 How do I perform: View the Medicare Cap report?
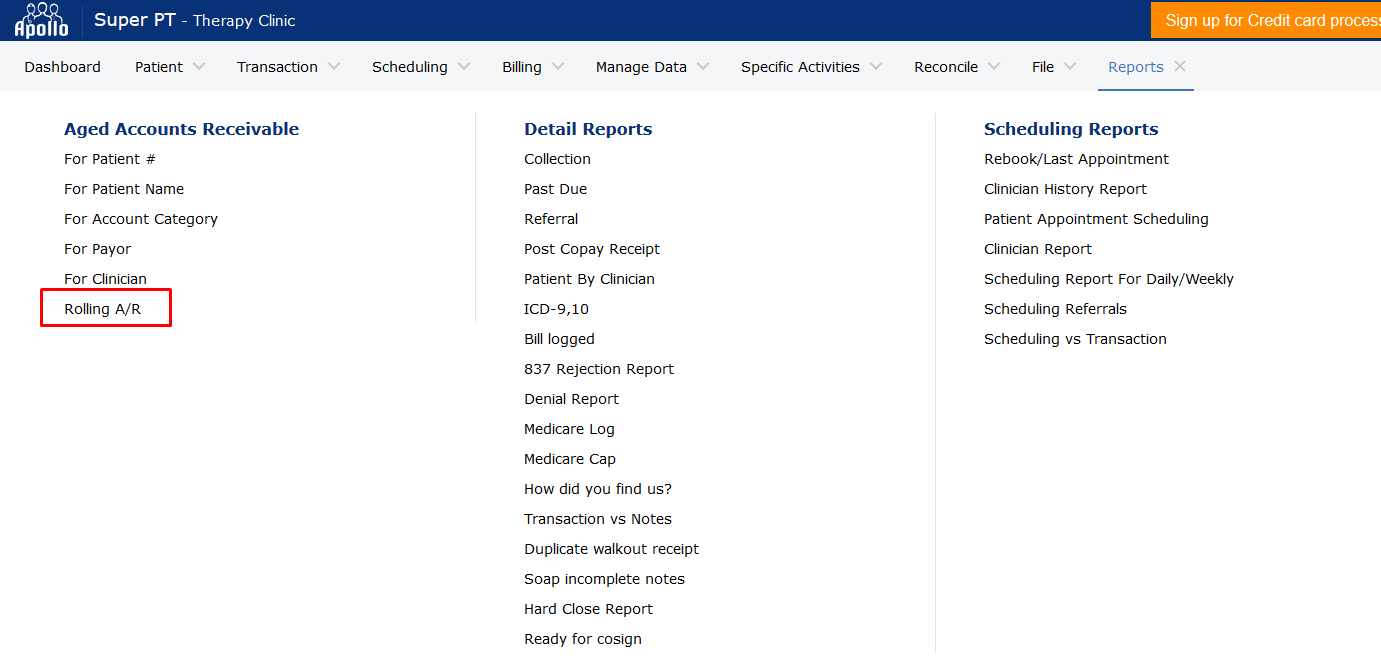pos(569,459)
